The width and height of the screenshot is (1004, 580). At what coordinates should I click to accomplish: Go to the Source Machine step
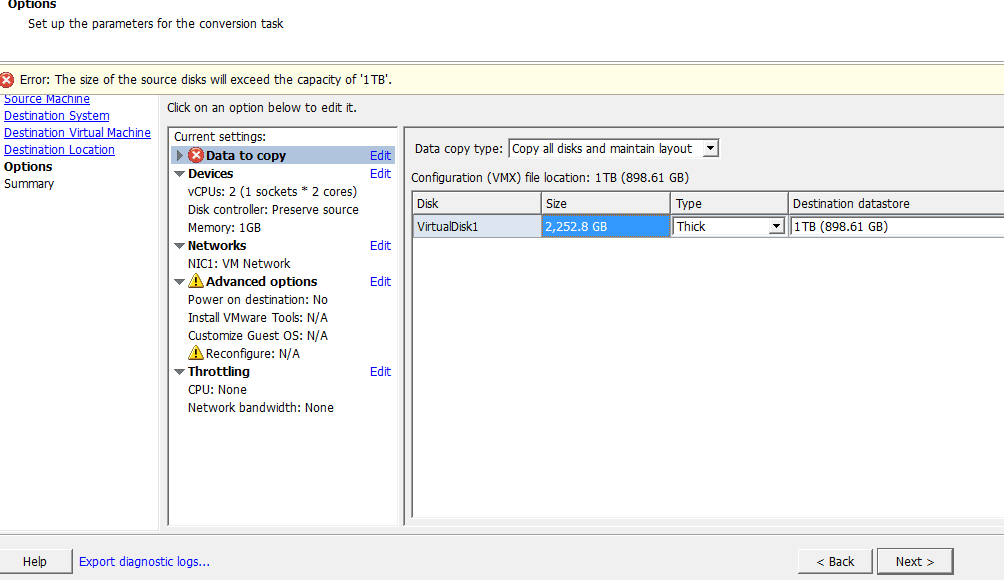(x=47, y=99)
